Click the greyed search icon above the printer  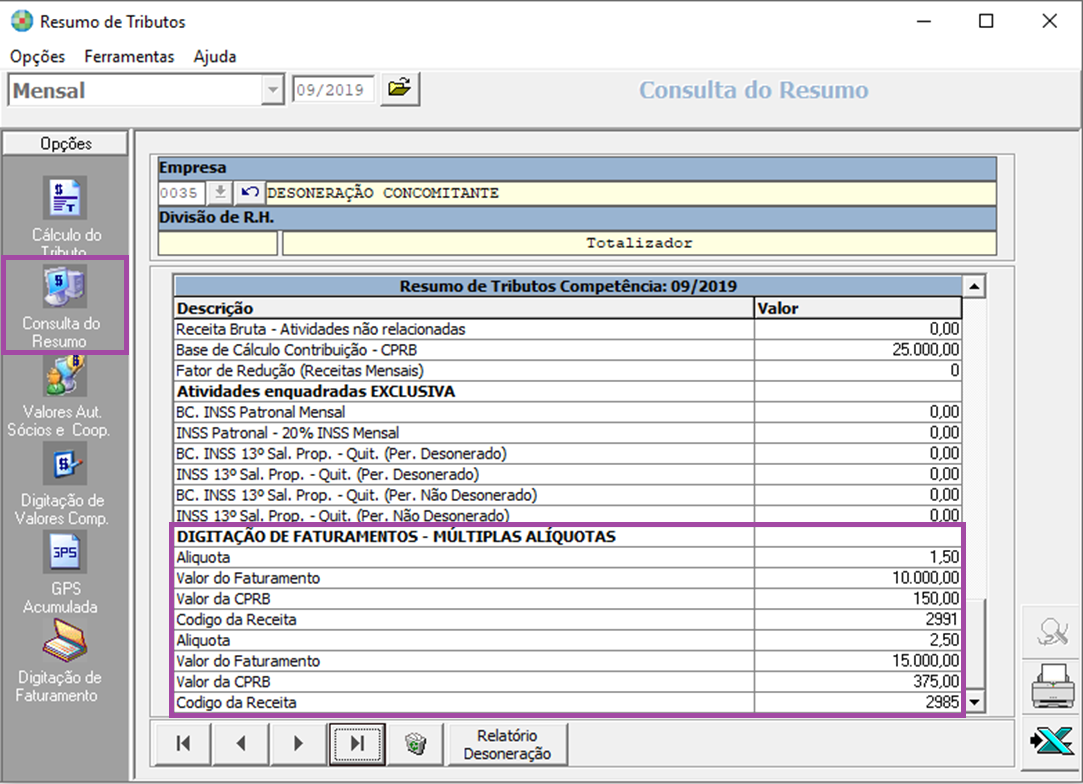1052,631
